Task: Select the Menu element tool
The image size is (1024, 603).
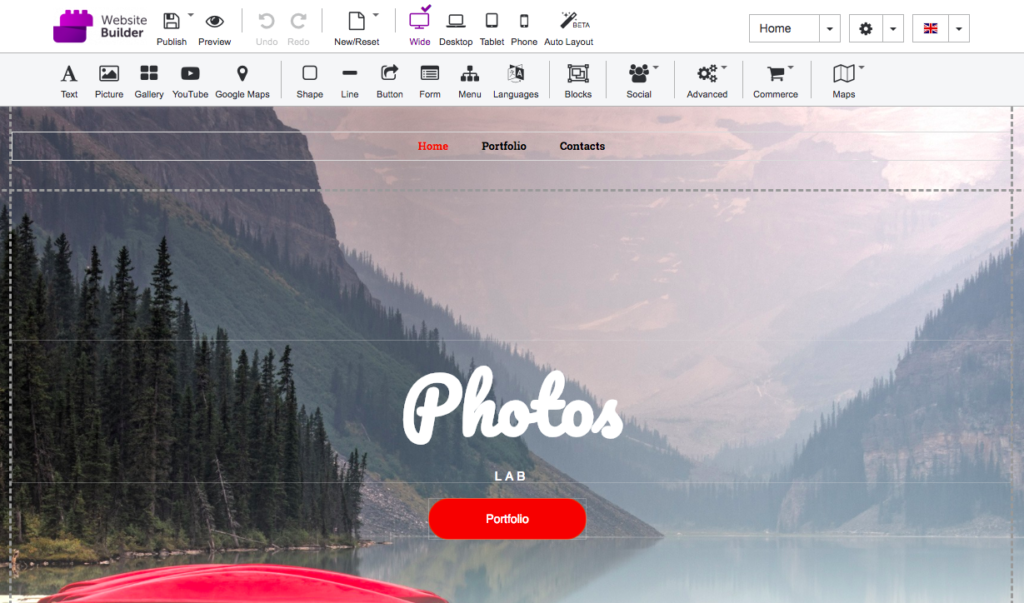Action: (470, 81)
